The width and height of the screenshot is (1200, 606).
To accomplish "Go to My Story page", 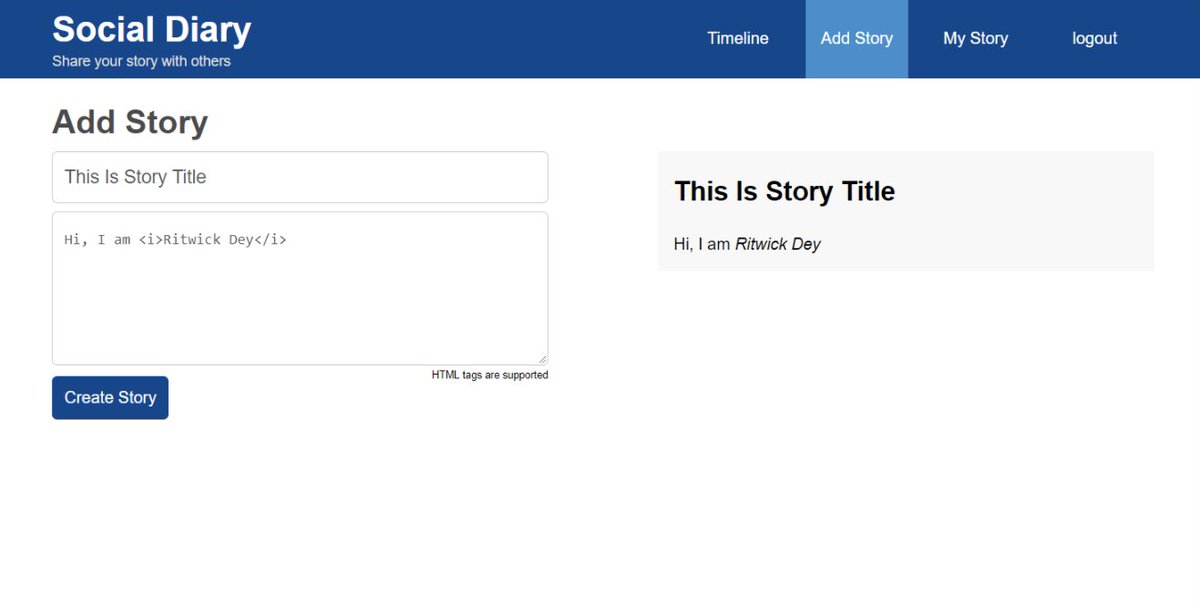I will click(x=975, y=39).
